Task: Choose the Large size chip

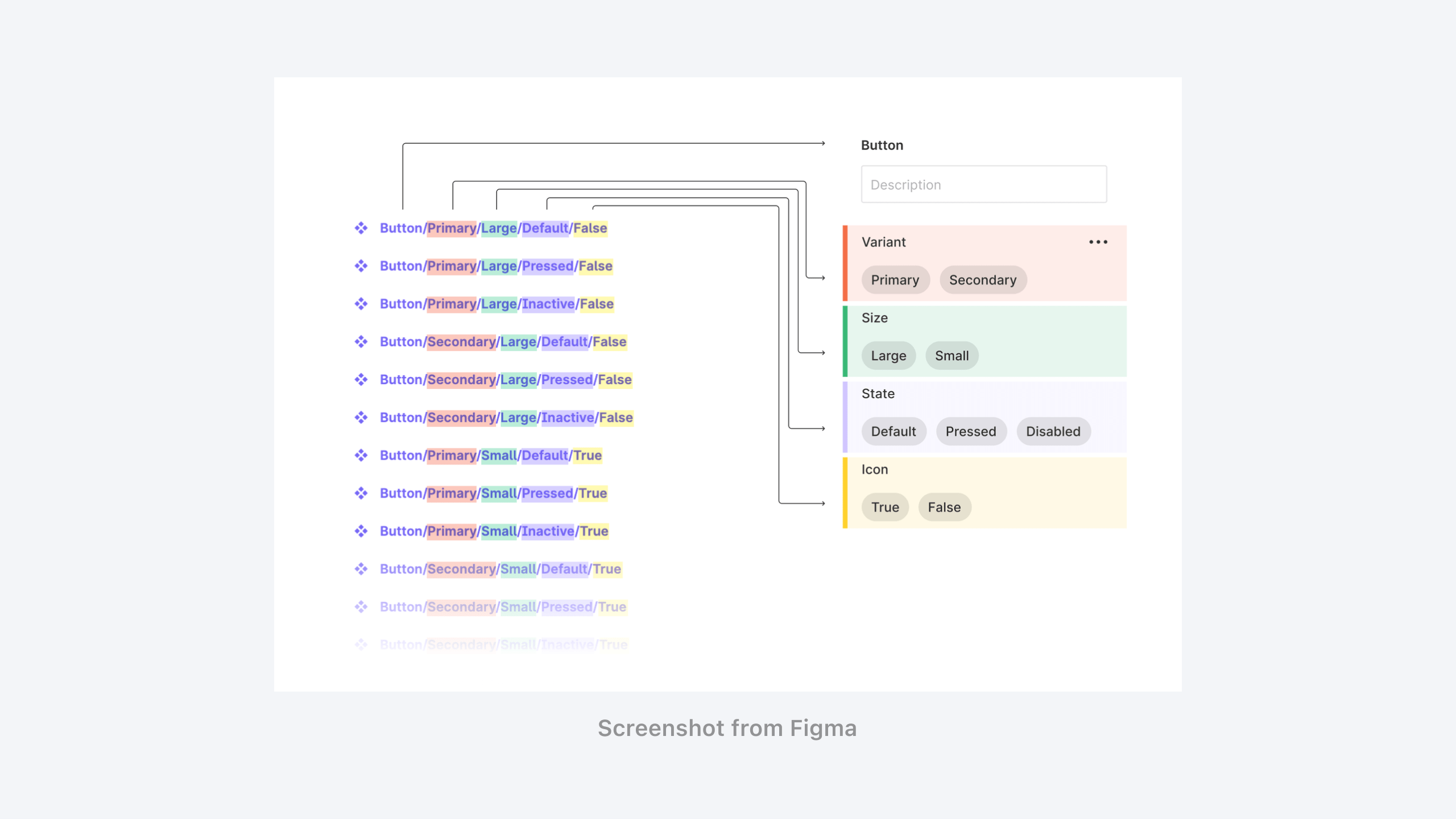Action: (888, 356)
